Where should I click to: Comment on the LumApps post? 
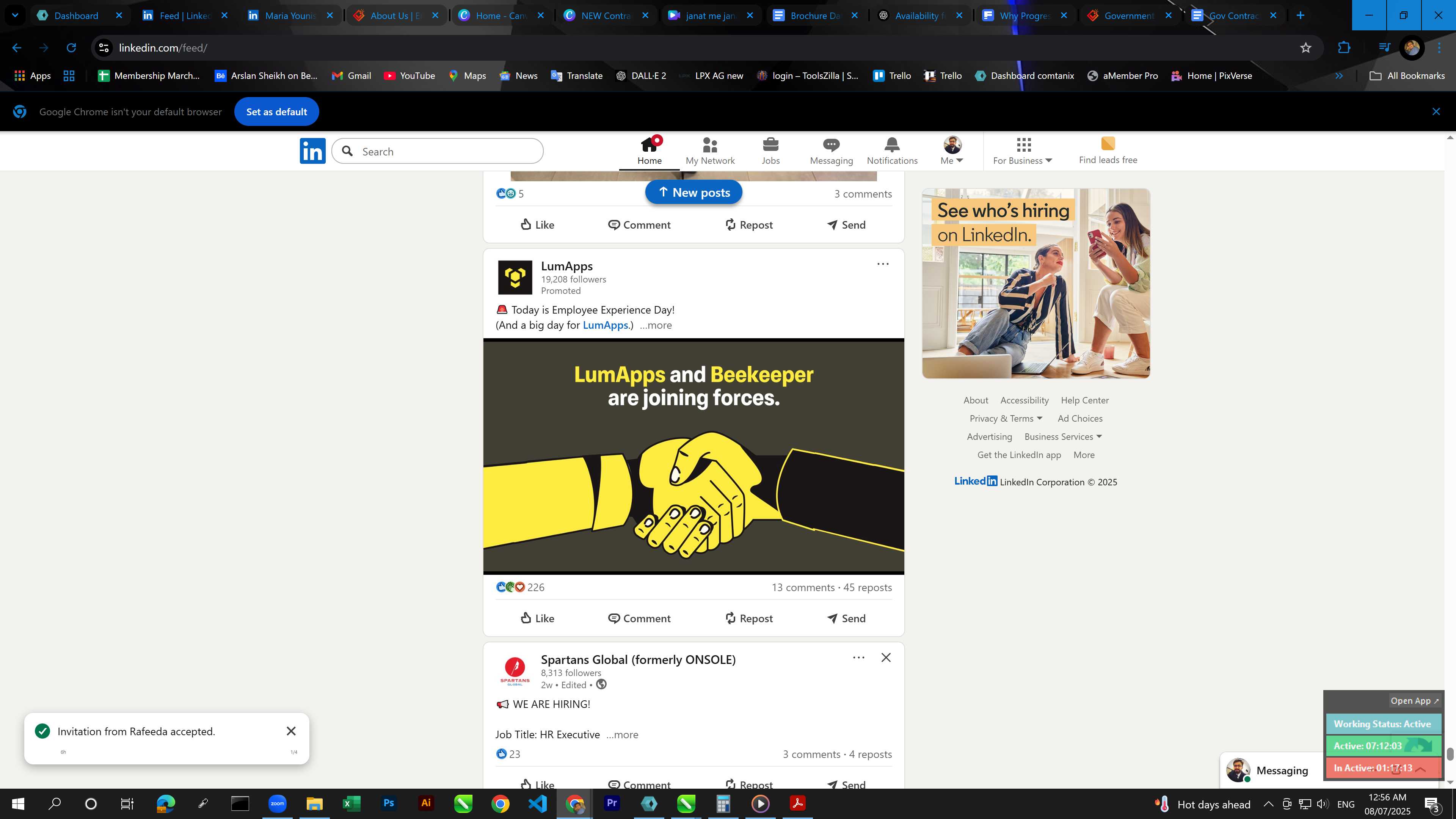pyautogui.click(x=639, y=618)
